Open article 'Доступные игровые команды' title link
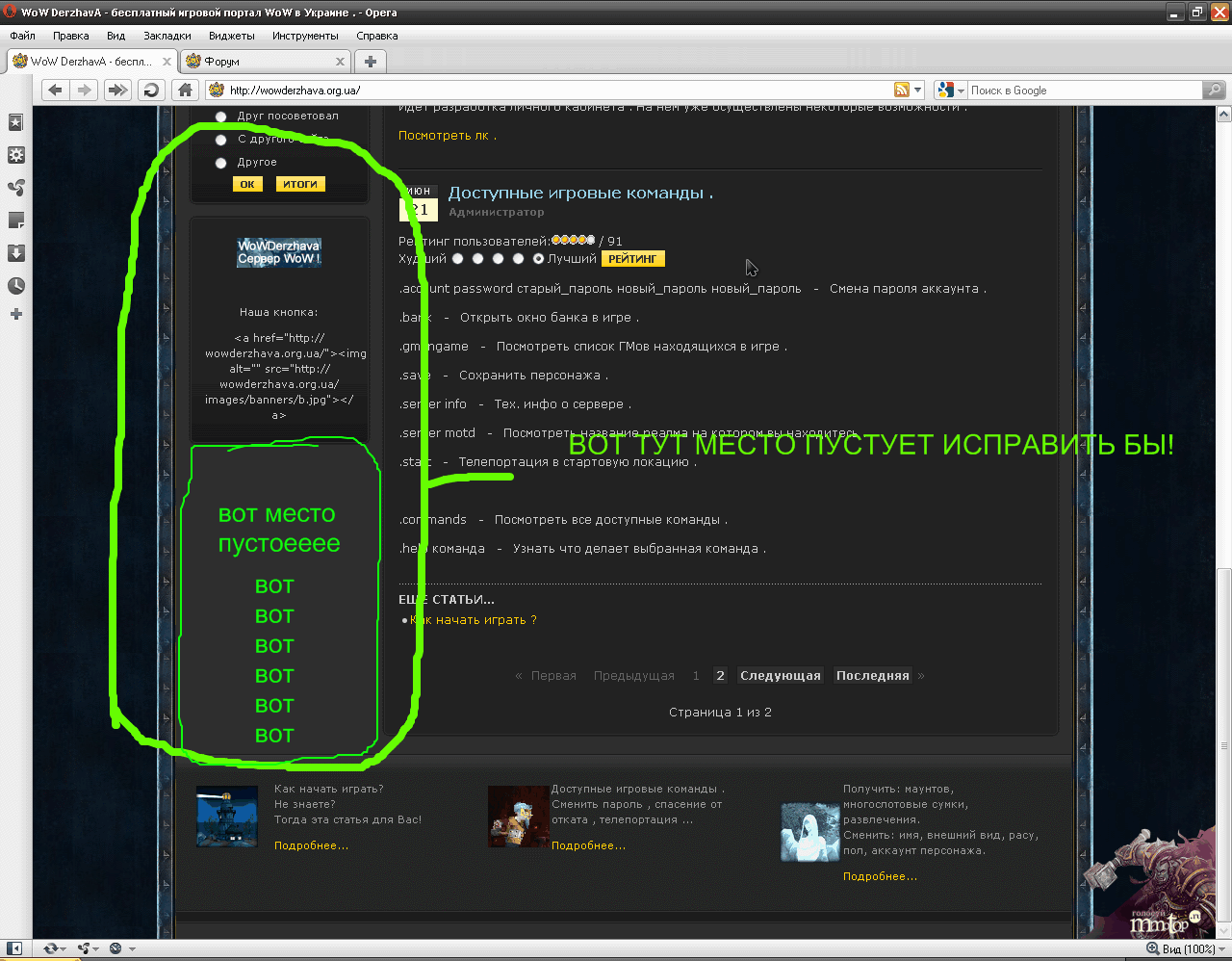The width and height of the screenshot is (1232, 961). click(580, 193)
